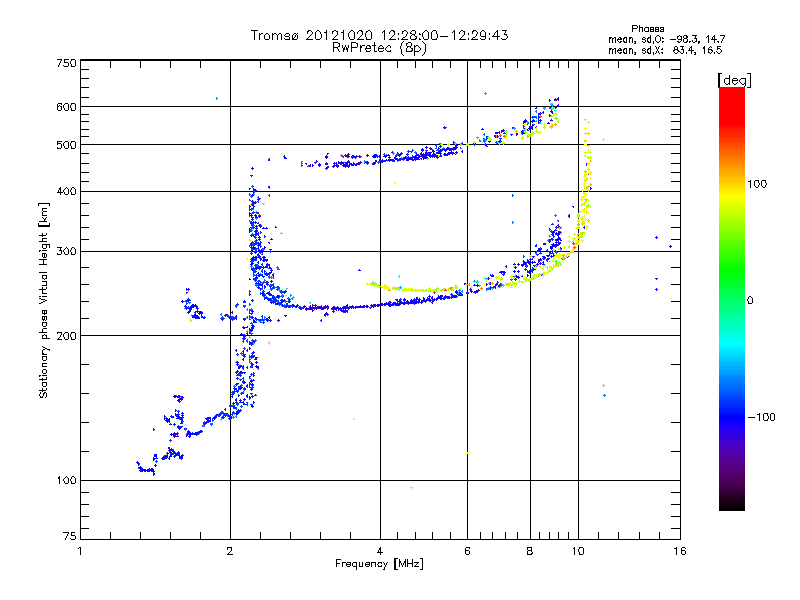Image resolution: width=800 pixels, height=600 pixels.
Task: Click the plot title 'Tromsø 20121020 12:28:00-12:29:43'
Action: tap(379, 35)
